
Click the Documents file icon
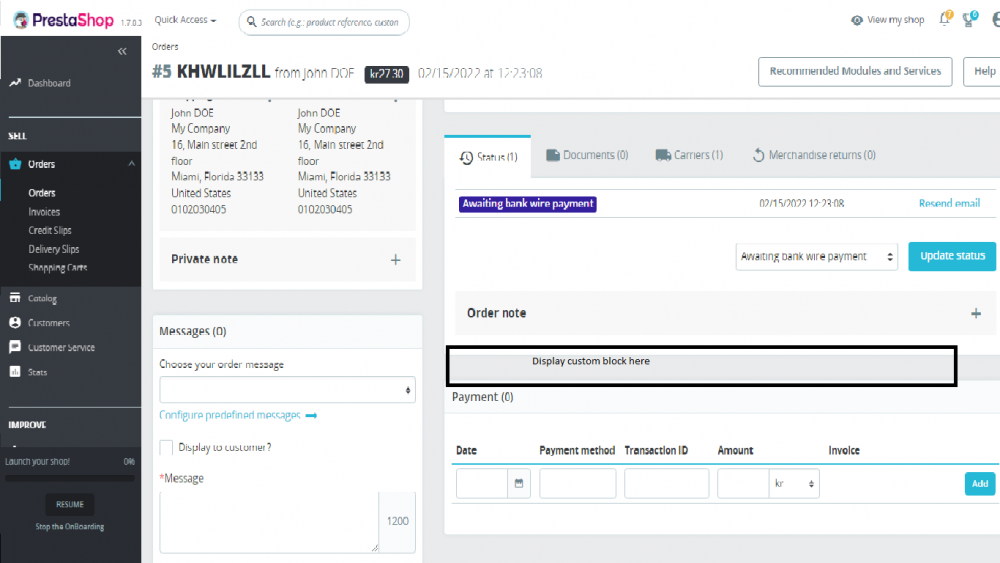coord(553,155)
